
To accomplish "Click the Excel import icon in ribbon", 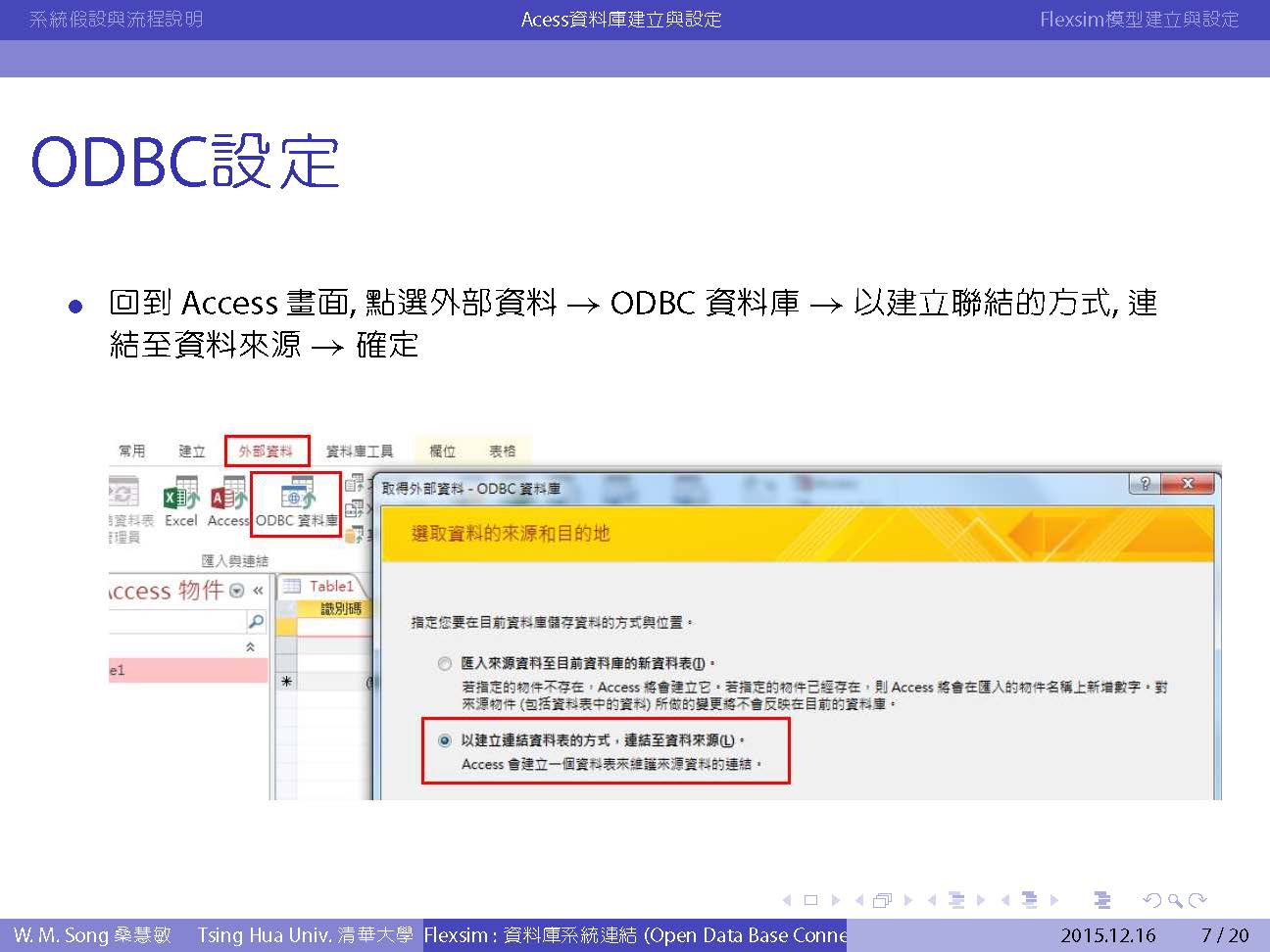I will click(x=181, y=501).
